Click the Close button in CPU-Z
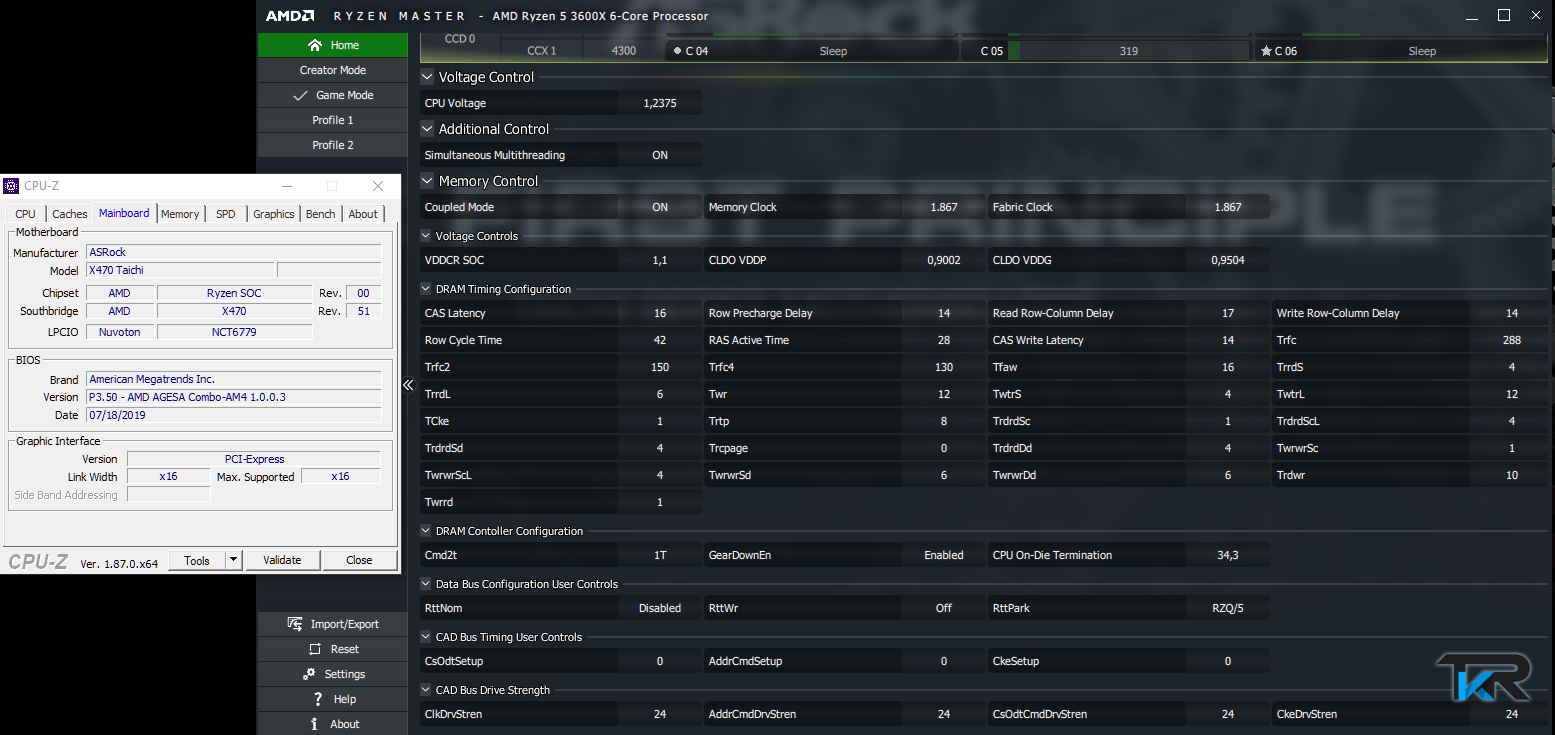Viewport: 1555px width, 735px height. pos(359,560)
